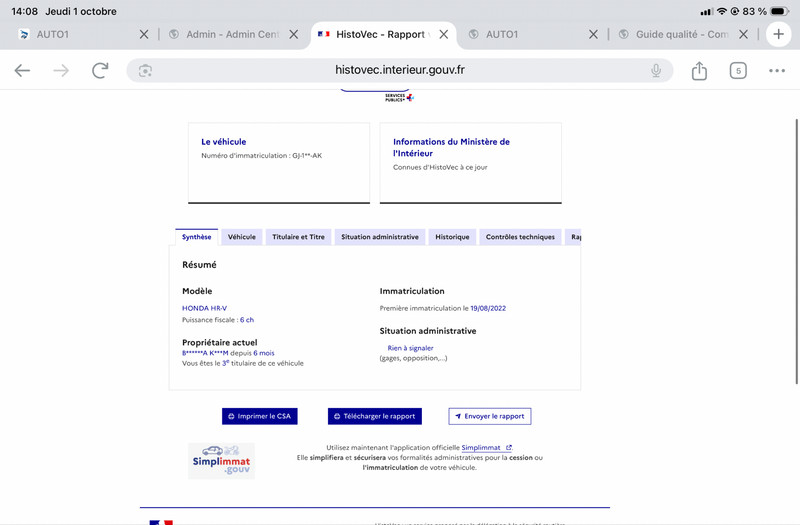The width and height of the screenshot is (800, 525).
Task: Click Télécharger le rapport button
Action: pyautogui.click(x=374, y=416)
